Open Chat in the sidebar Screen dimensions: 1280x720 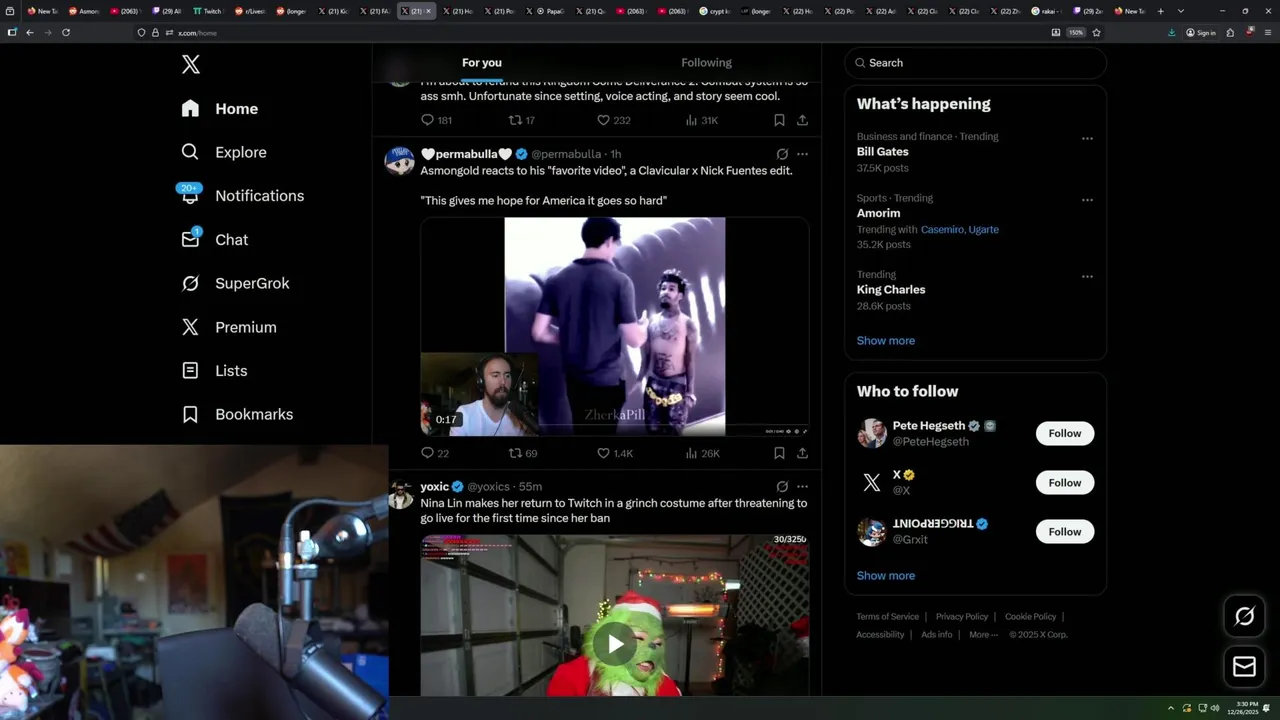pyautogui.click(x=214, y=240)
